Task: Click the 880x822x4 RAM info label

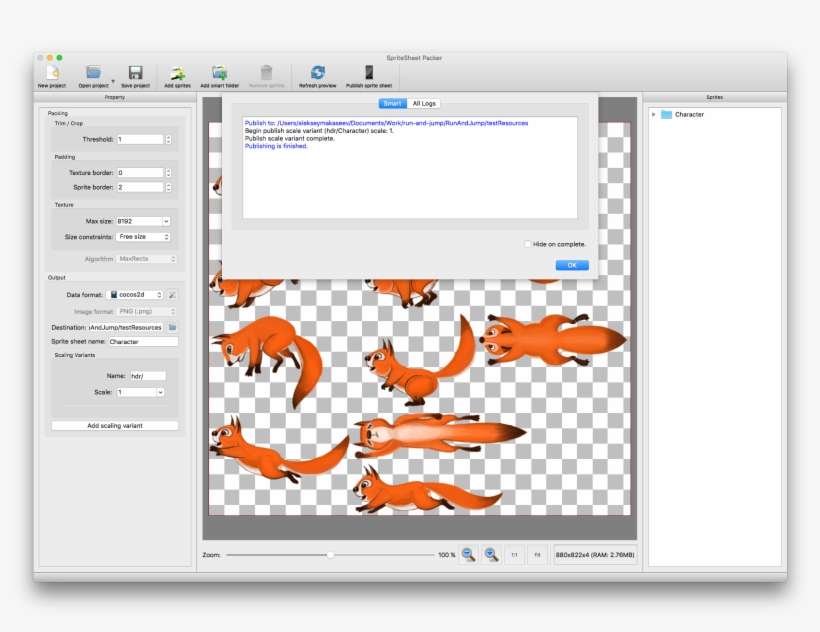Action: coord(595,555)
